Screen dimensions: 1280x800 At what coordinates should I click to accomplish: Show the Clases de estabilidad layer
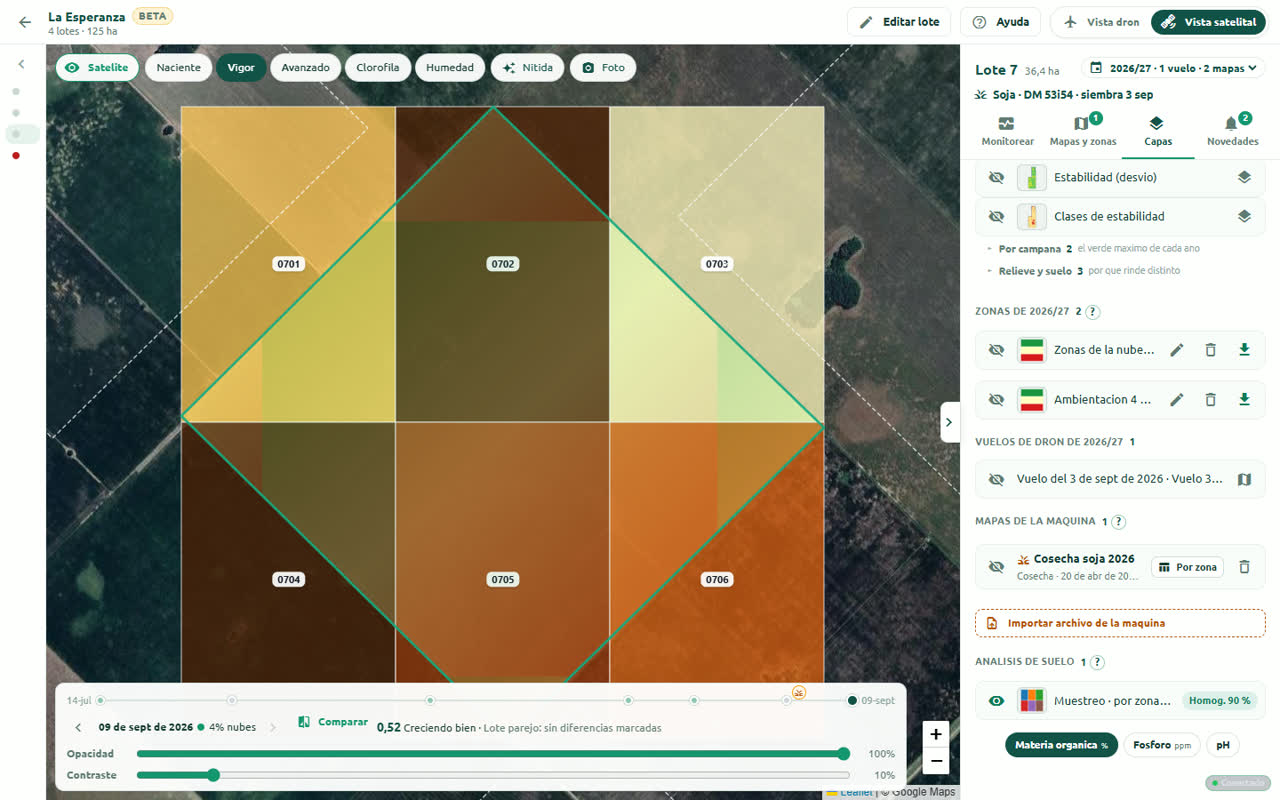(996, 216)
